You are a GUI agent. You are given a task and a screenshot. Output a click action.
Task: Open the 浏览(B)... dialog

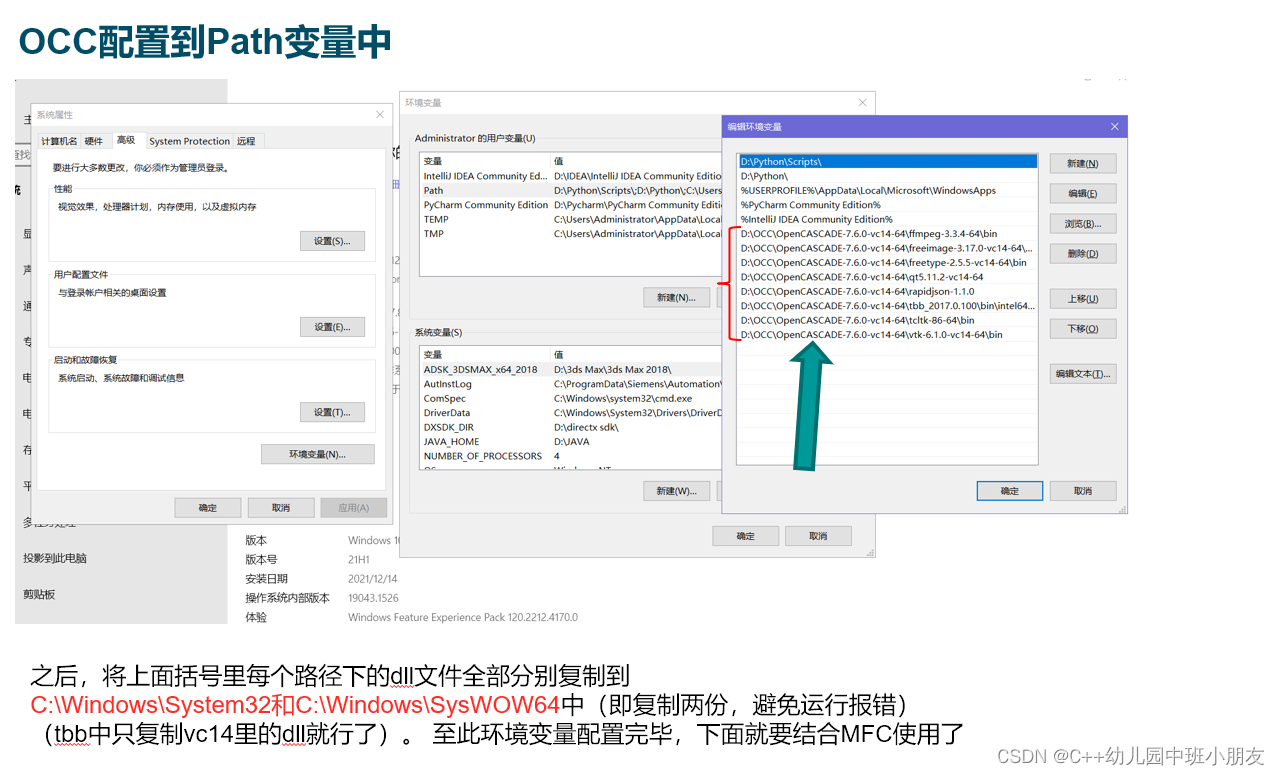click(x=1082, y=222)
